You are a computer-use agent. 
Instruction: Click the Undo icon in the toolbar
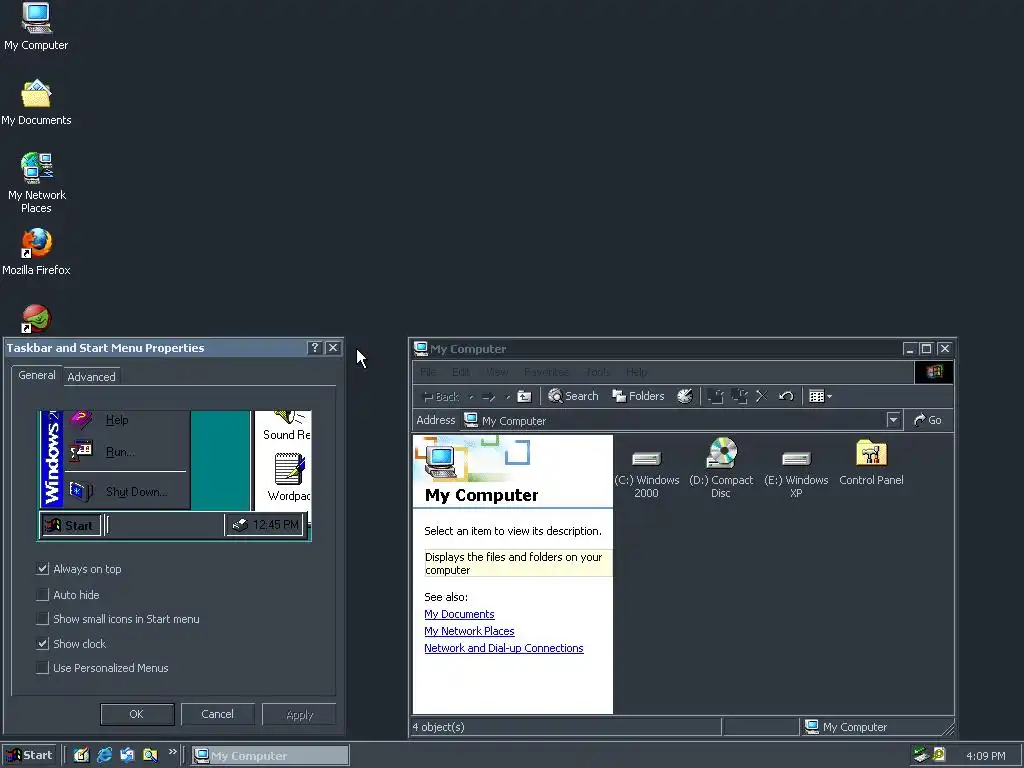tap(786, 396)
